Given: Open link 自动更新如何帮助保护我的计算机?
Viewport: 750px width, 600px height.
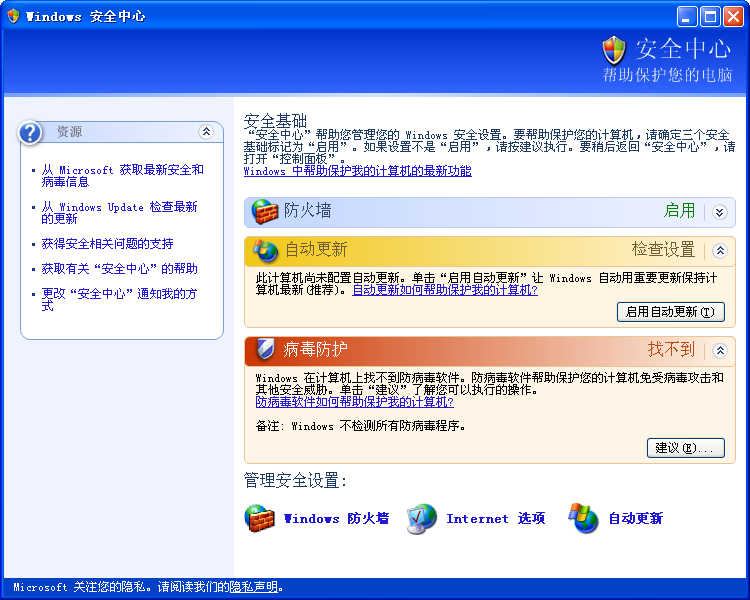Looking at the screenshot, I should (x=445, y=290).
